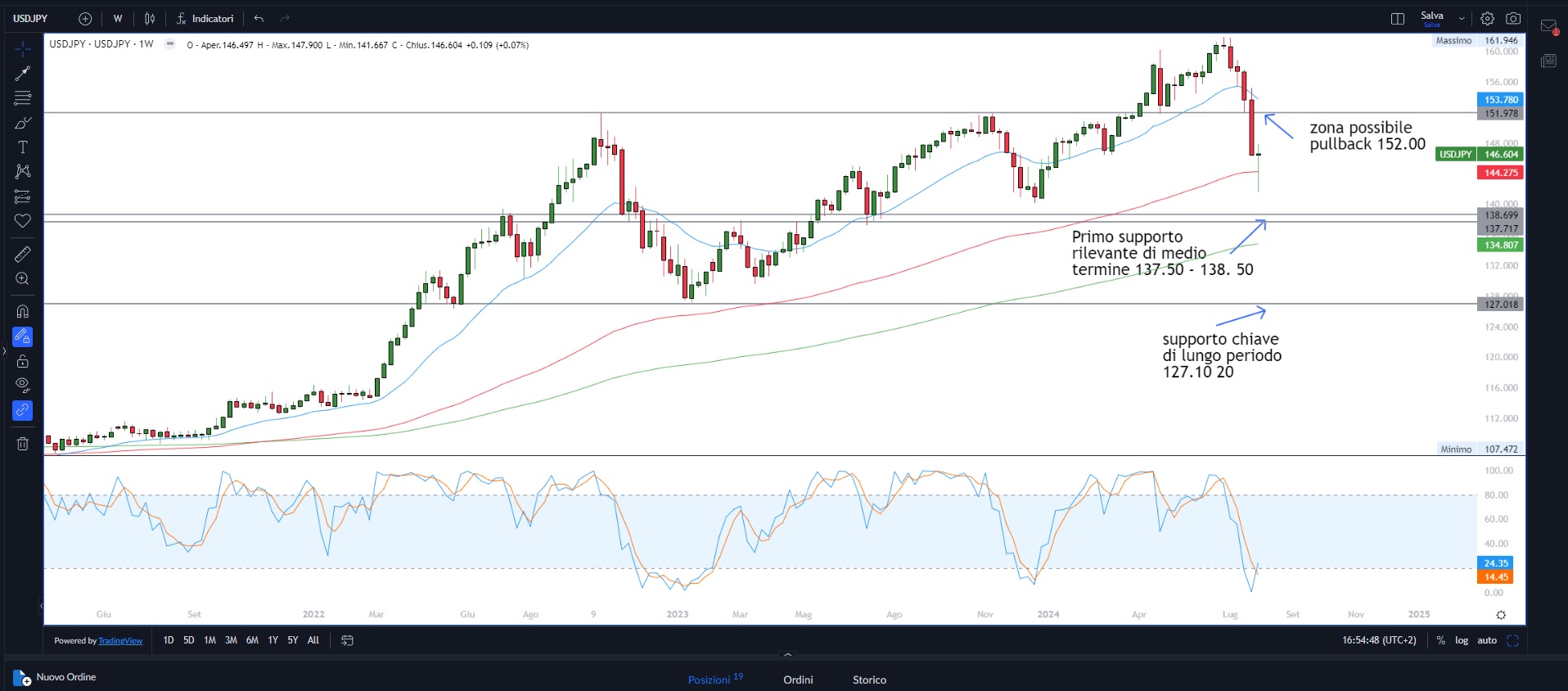Choose the brush drawing tool

[x=22, y=123]
